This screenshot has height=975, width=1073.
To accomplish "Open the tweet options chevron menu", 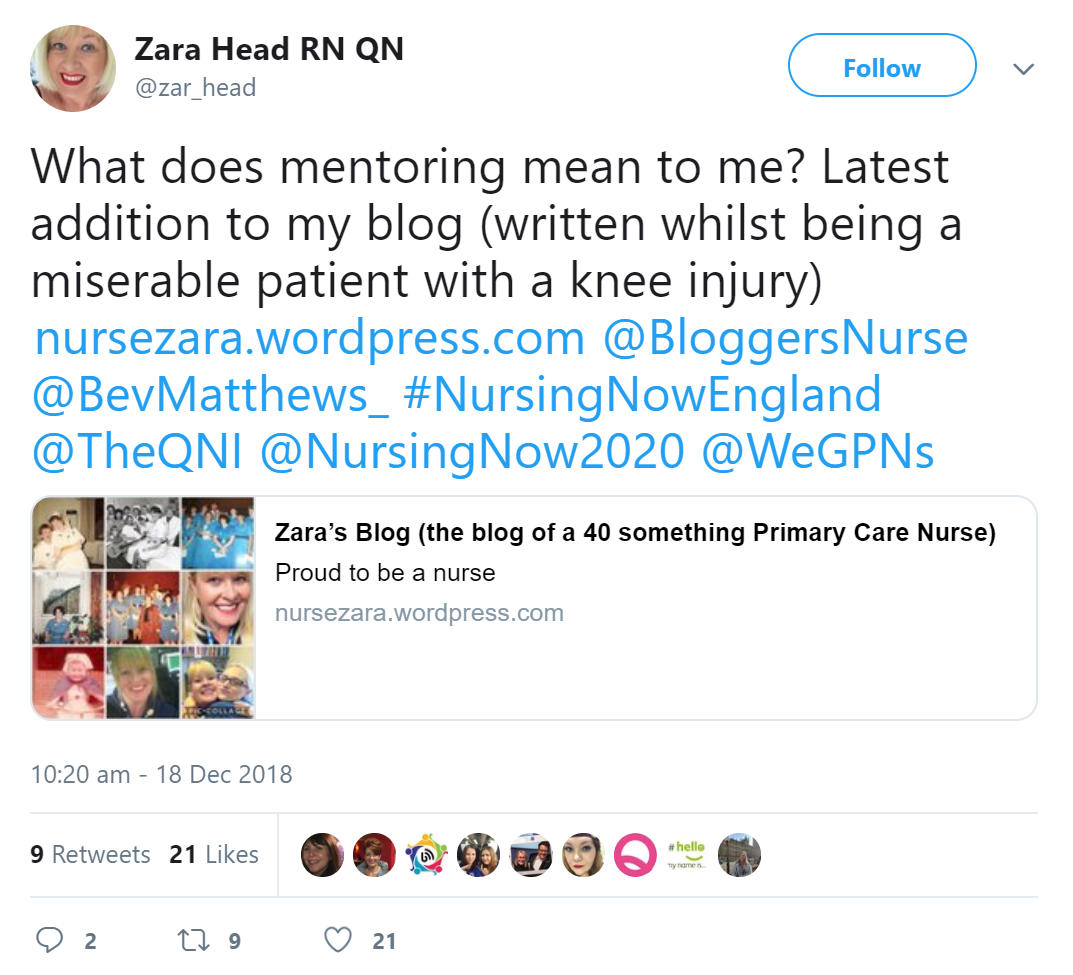I will tap(1023, 68).
